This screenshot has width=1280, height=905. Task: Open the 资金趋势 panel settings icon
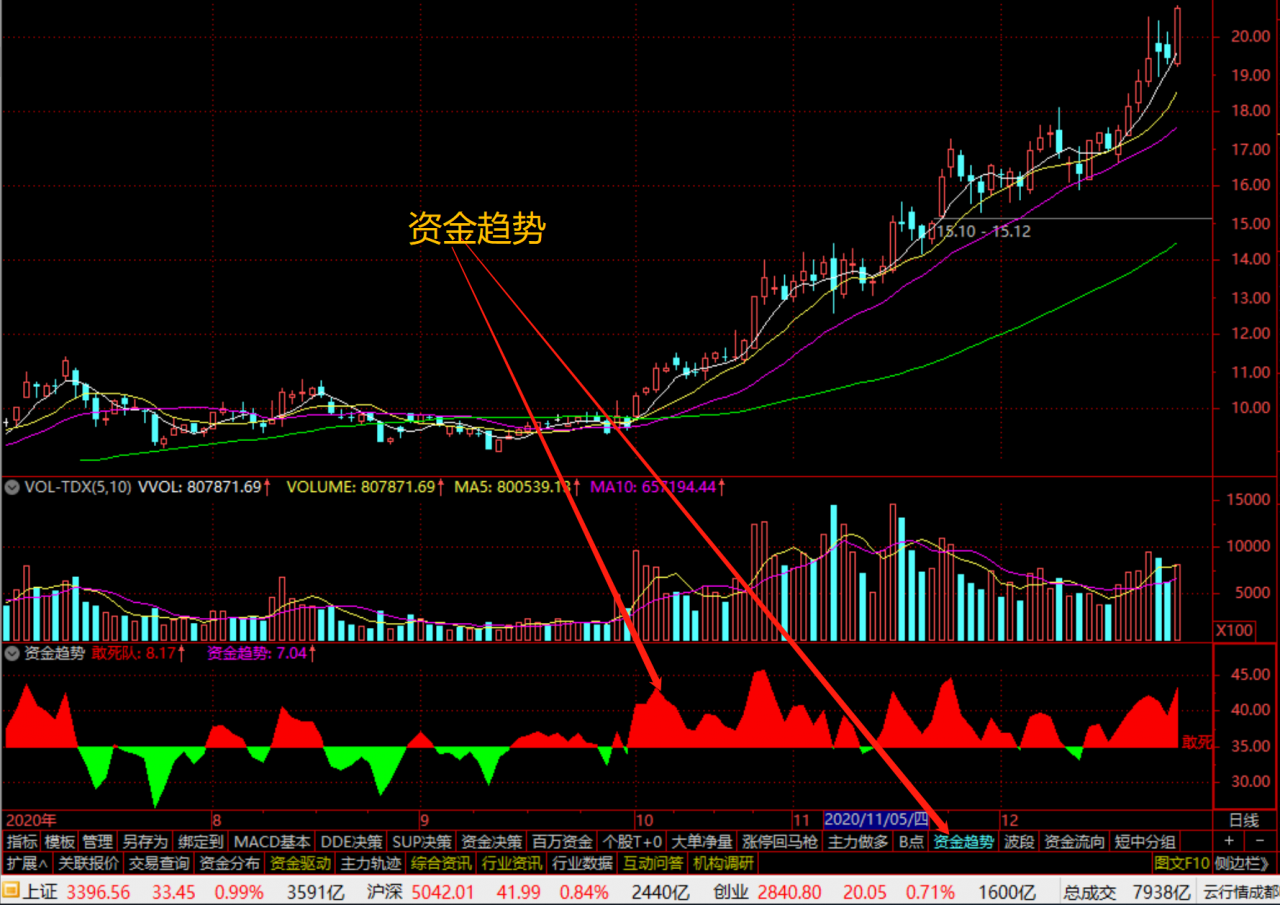(x=12, y=653)
